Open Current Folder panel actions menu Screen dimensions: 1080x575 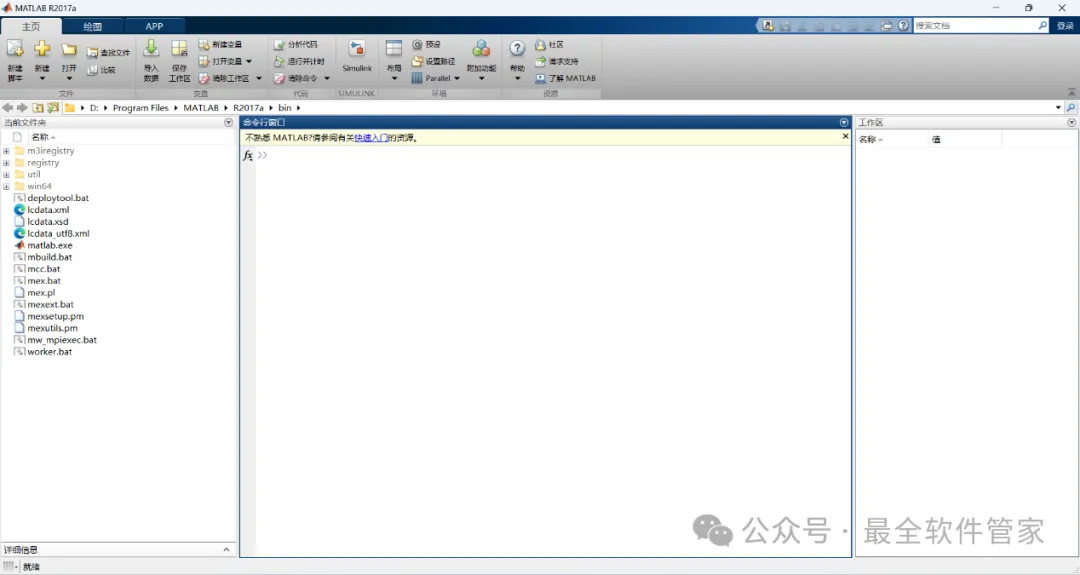(x=229, y=123)
